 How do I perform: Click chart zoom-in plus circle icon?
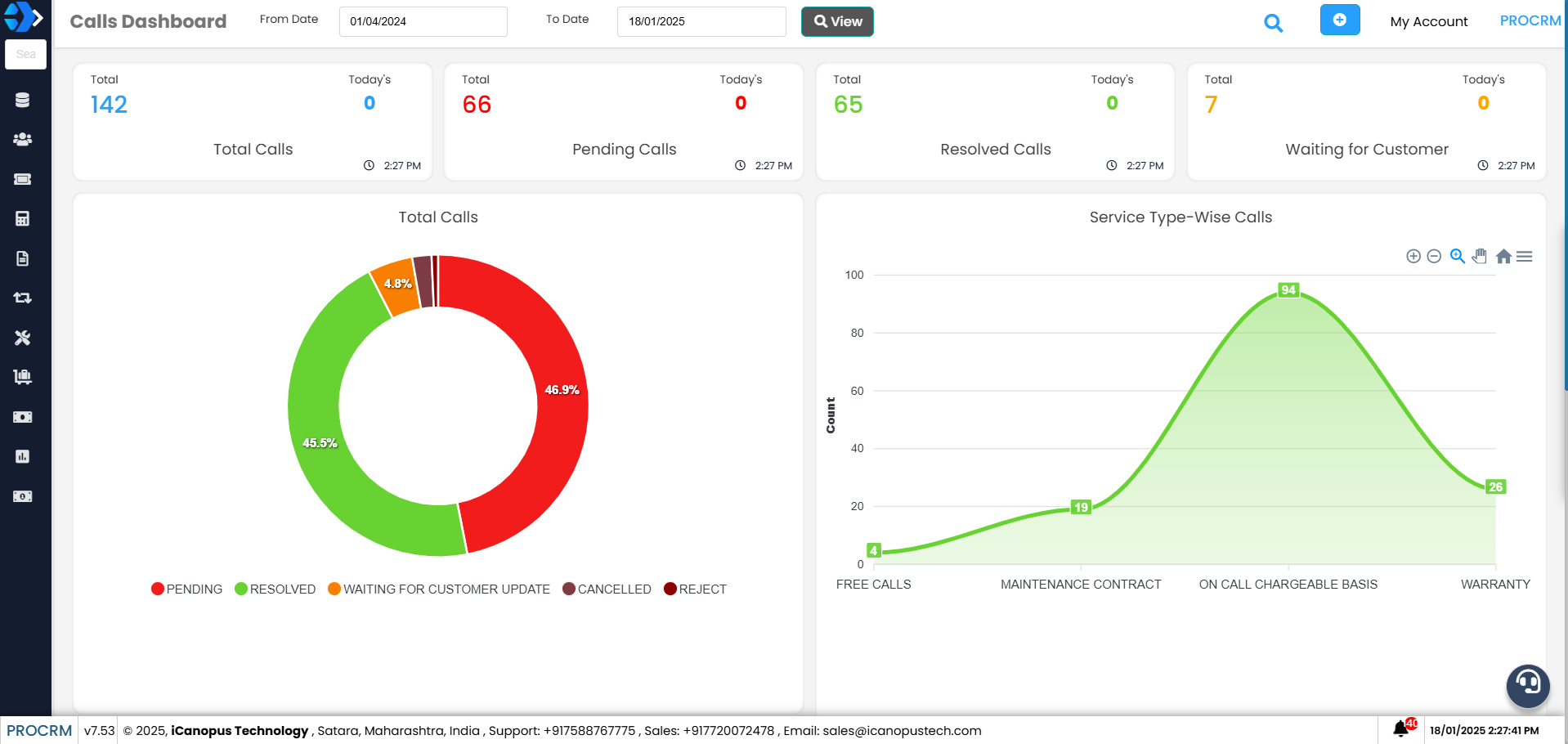coord(1413,257)
